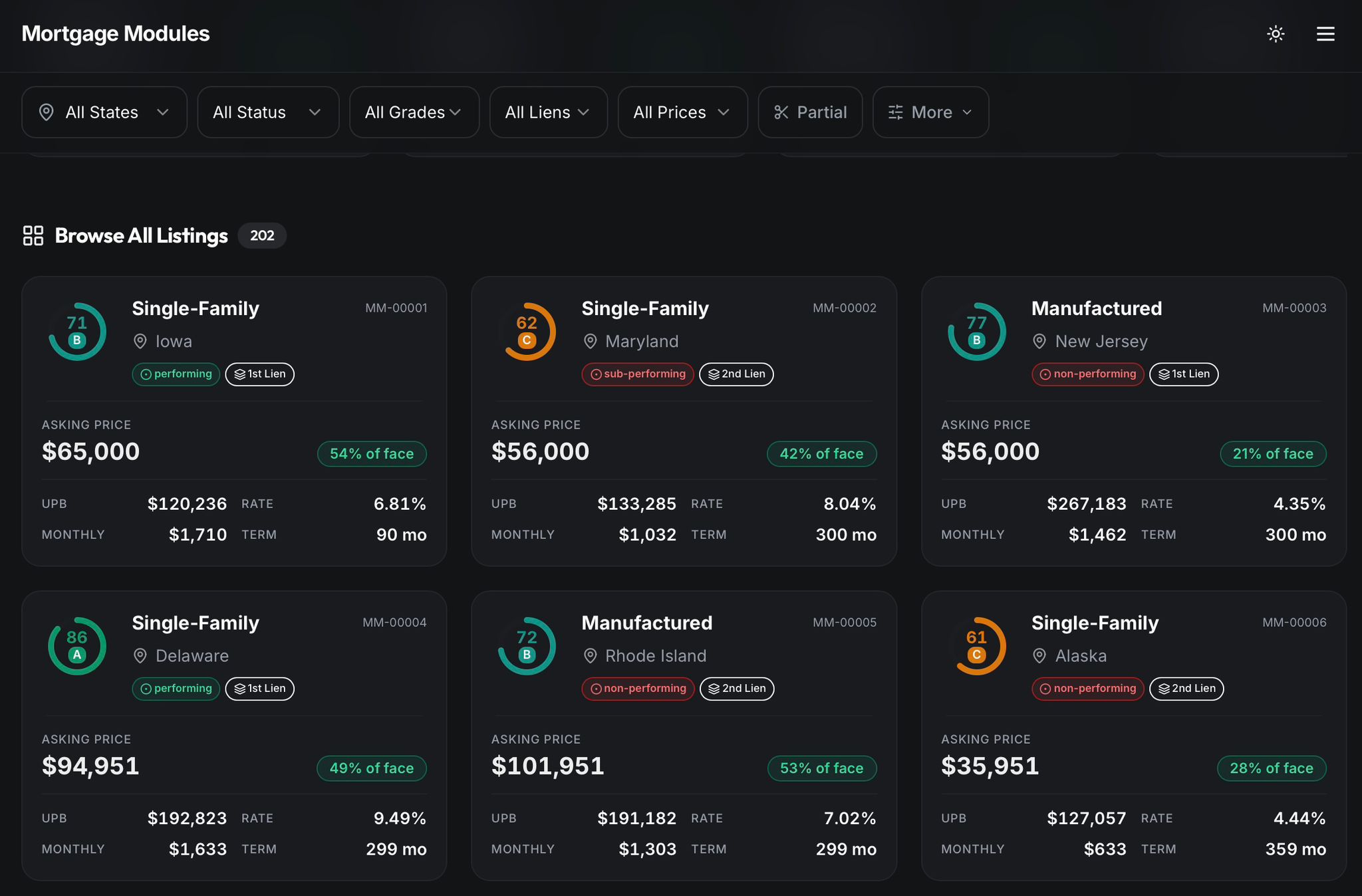This screenshot has height=896, width=1362.
Task: Click the score 86 grade A ring
Action: 77,646
